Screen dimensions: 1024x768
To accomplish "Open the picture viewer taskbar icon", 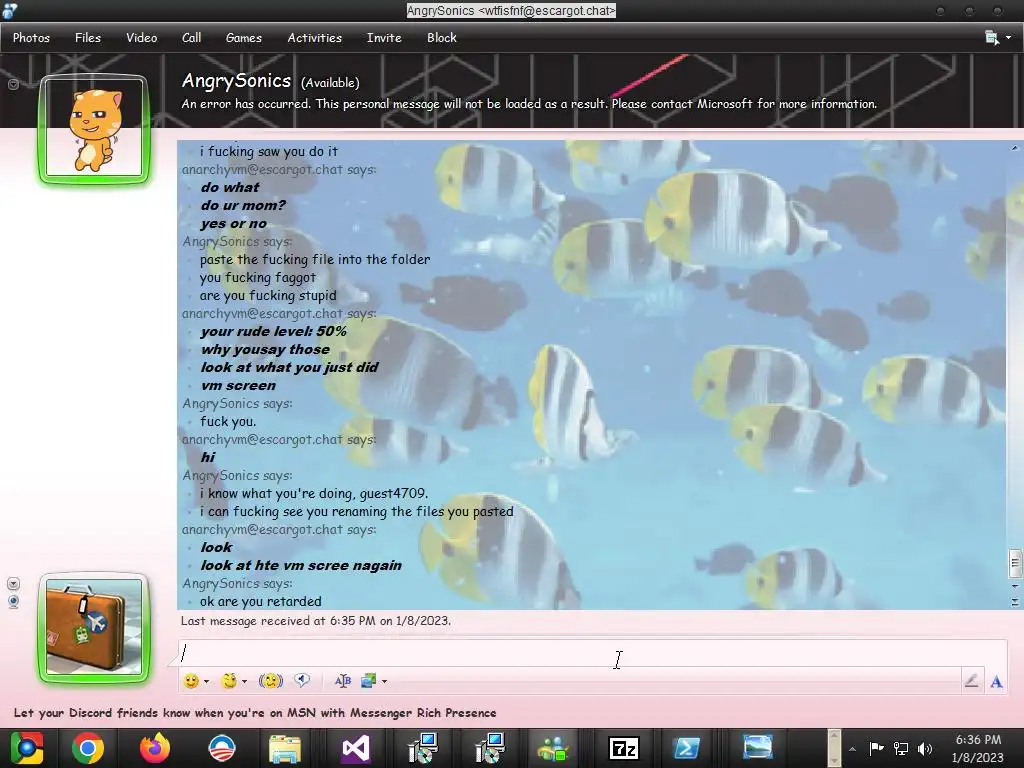I will point(758,748).
